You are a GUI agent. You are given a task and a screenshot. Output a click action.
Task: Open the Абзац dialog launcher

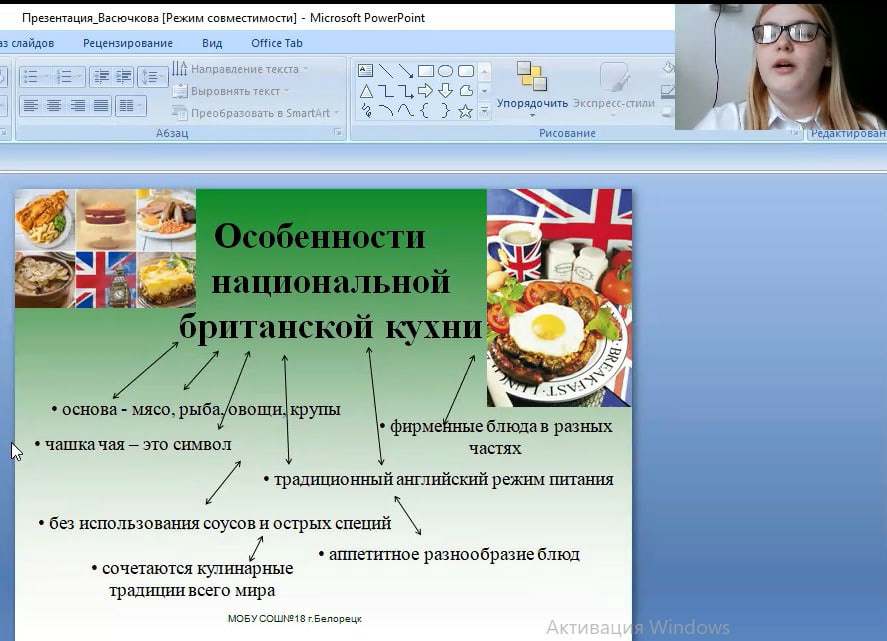(x=337, y=132)
